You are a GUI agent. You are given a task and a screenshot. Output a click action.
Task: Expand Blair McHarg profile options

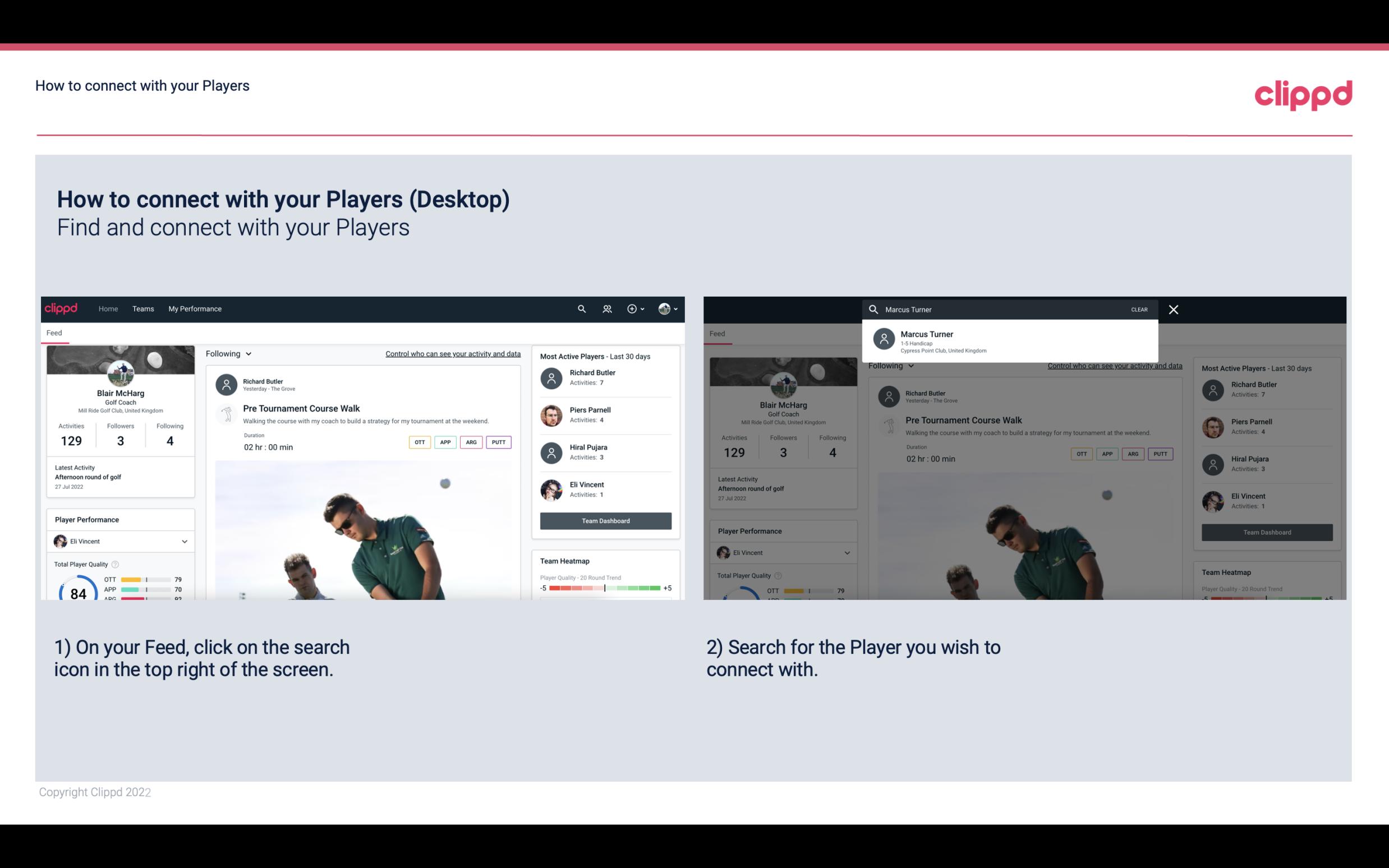tap(670, 308)
